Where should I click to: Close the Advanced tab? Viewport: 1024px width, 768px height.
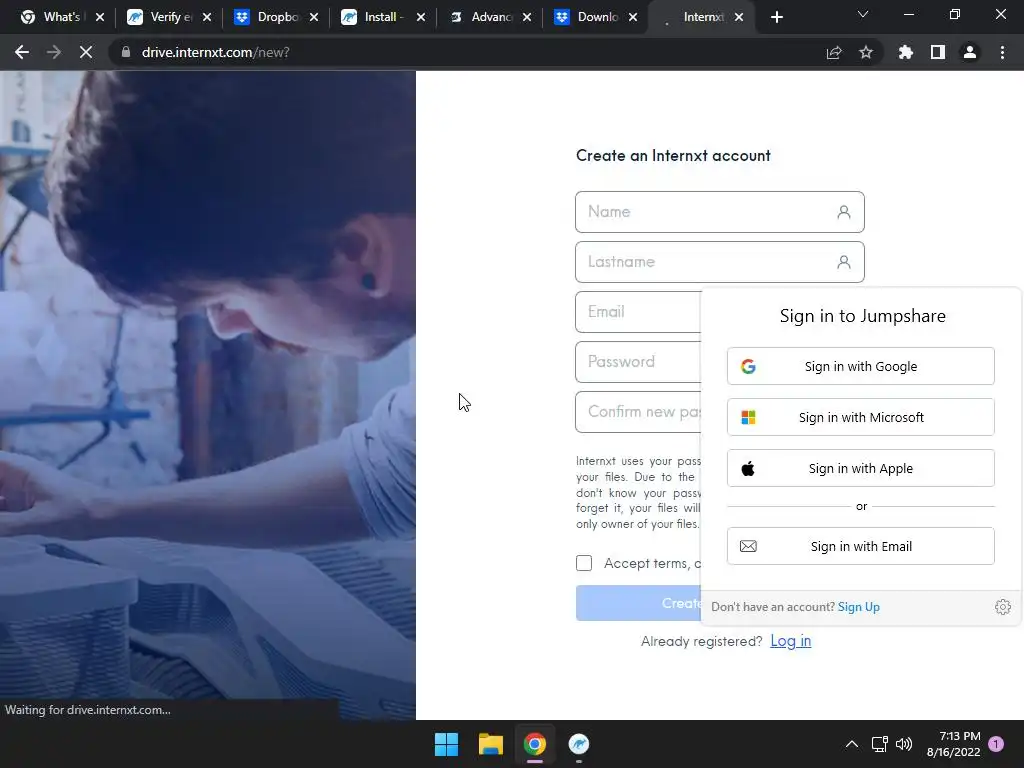point(527,17)
